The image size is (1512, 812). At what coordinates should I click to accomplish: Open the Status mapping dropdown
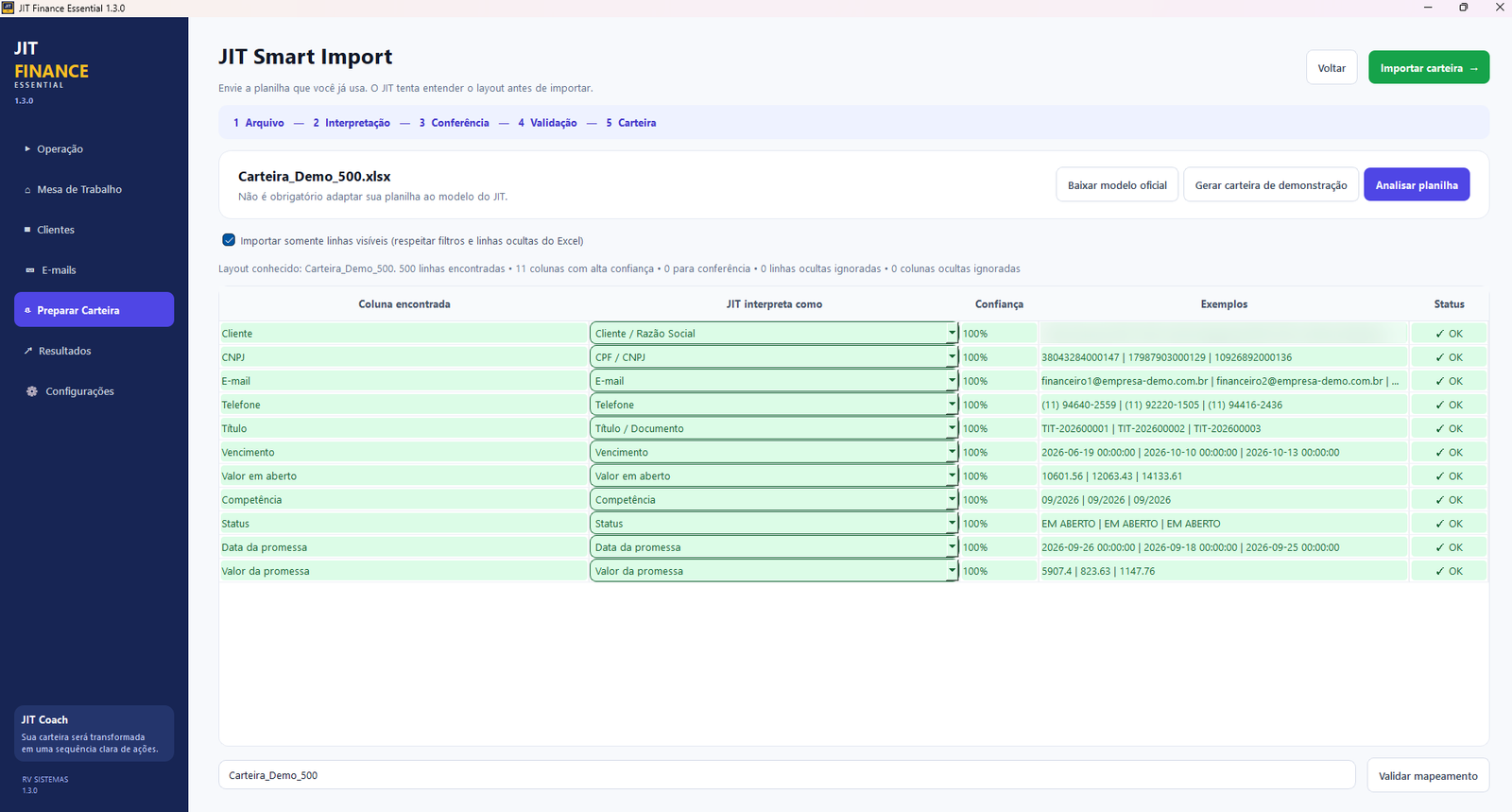click(x=774, y=523)
